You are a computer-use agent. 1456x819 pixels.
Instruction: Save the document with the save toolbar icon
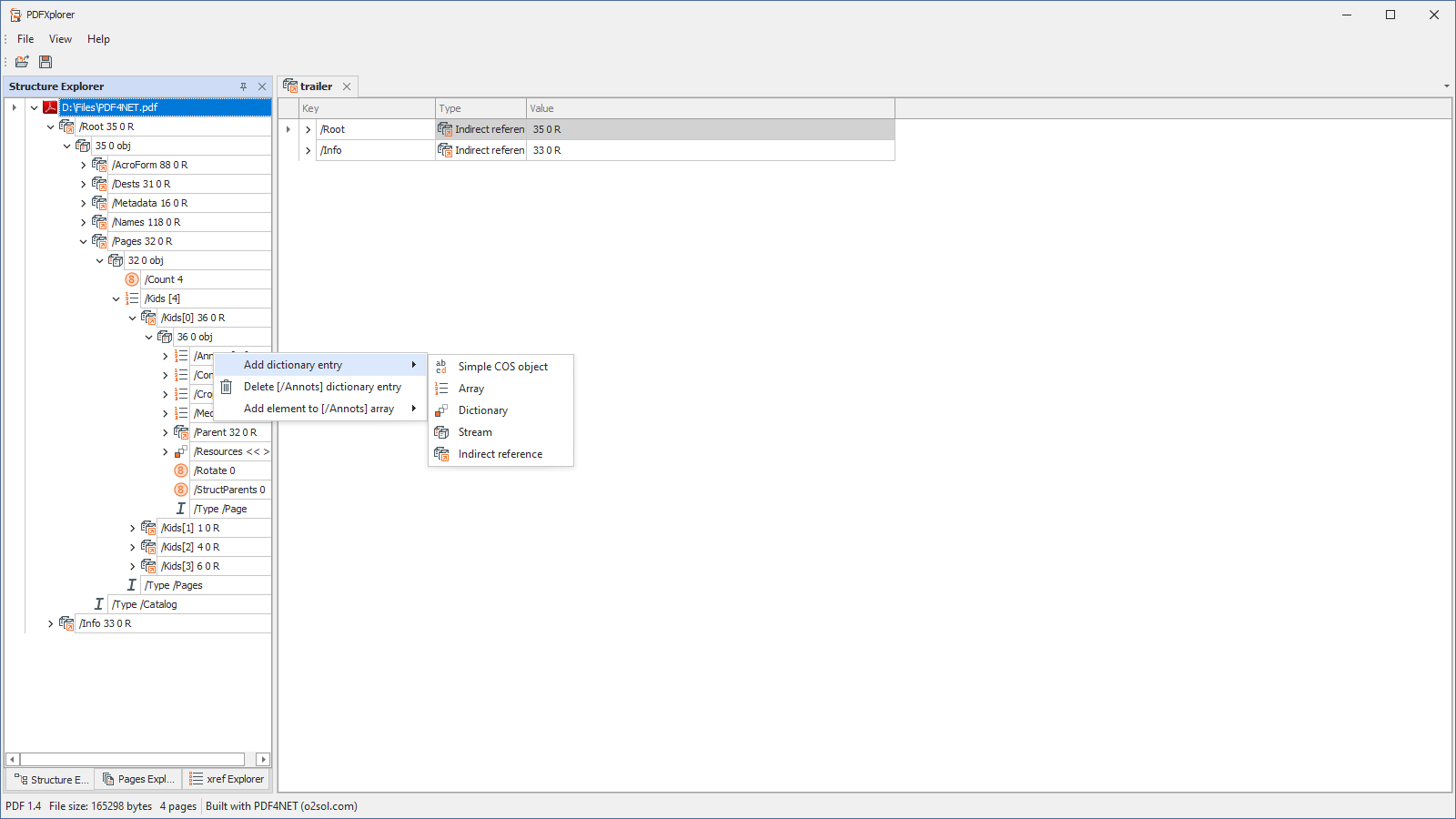click(x=45, y=61)
